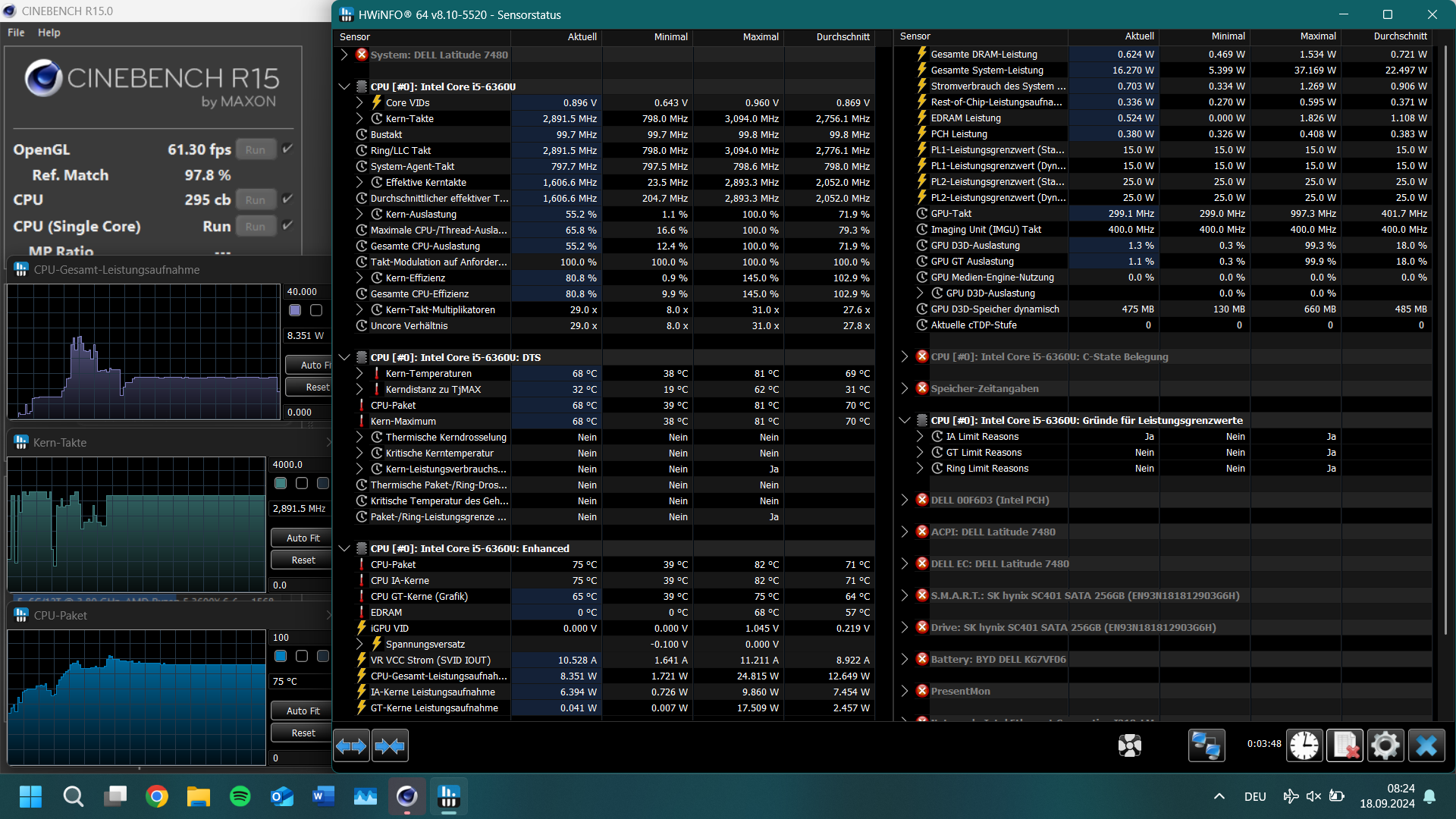The height and width of the screenshot is (819, 1456).
Task: Expand the Speicher-Zeitangaben section
Action: coord(903,388)
